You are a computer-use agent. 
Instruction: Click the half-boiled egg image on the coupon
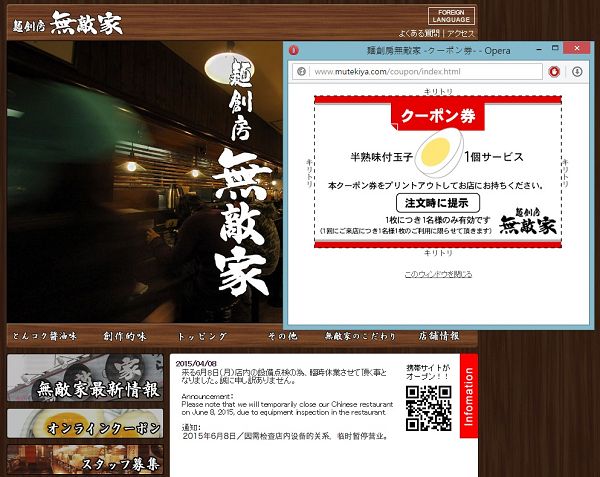click(439, 152)
